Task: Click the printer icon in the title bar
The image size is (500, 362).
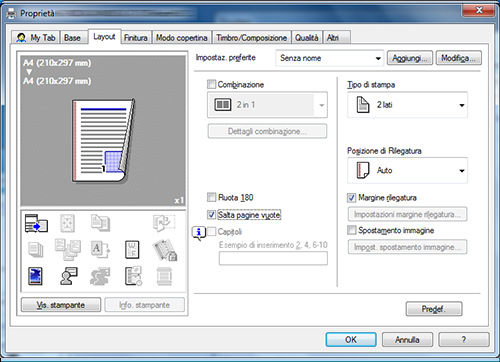Action: [x=11, y=14]
